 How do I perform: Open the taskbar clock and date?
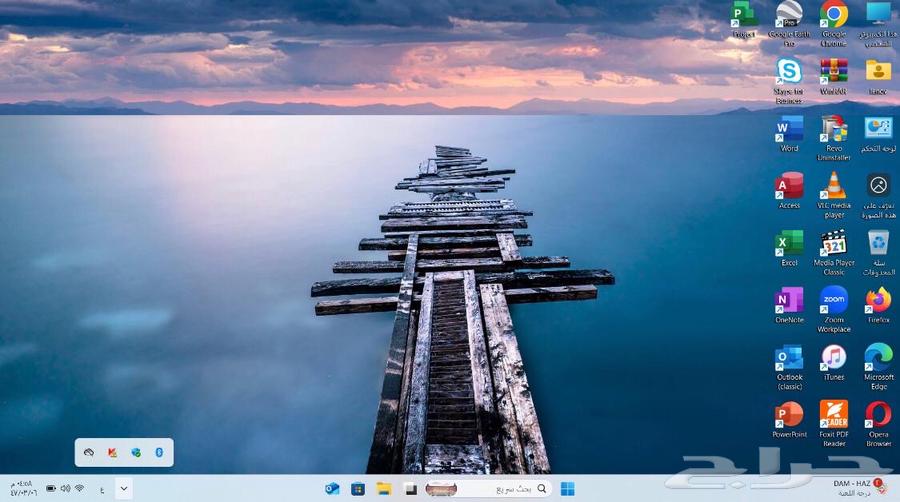(23, 488)
